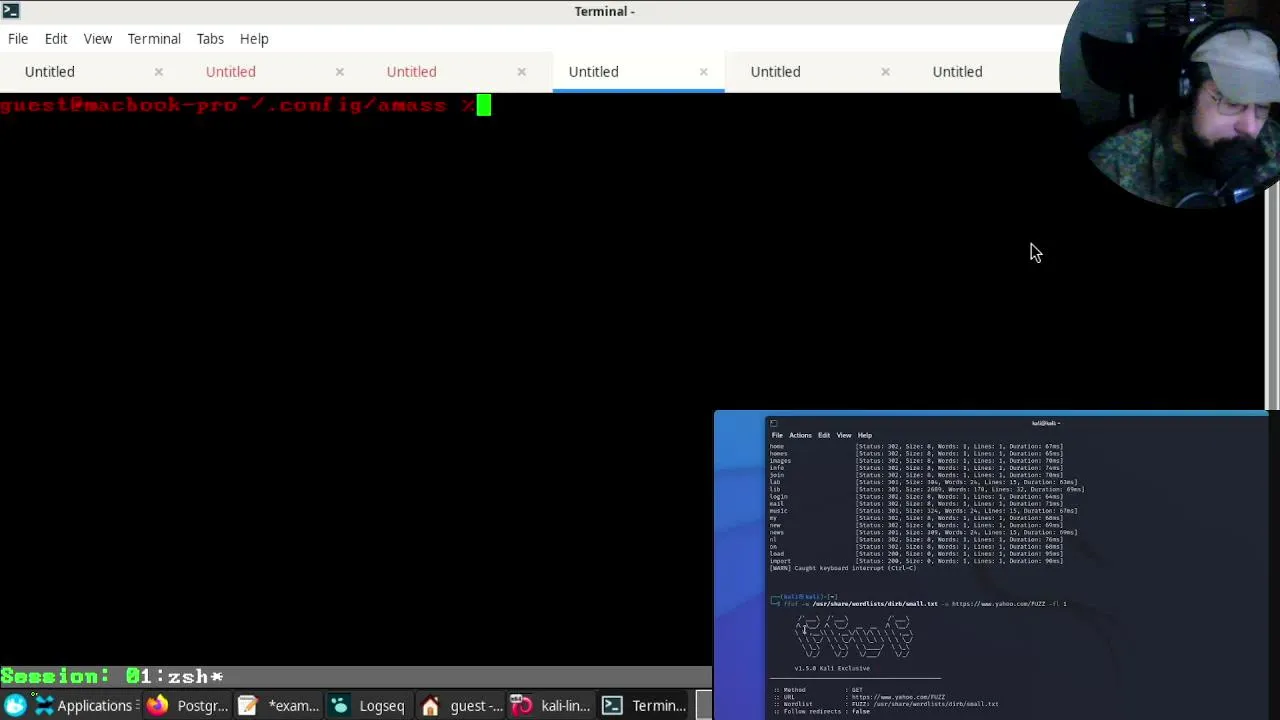Switch to the first Untitled tab
The height and width of the screenshot is (720, 1280).
(50, 71)
